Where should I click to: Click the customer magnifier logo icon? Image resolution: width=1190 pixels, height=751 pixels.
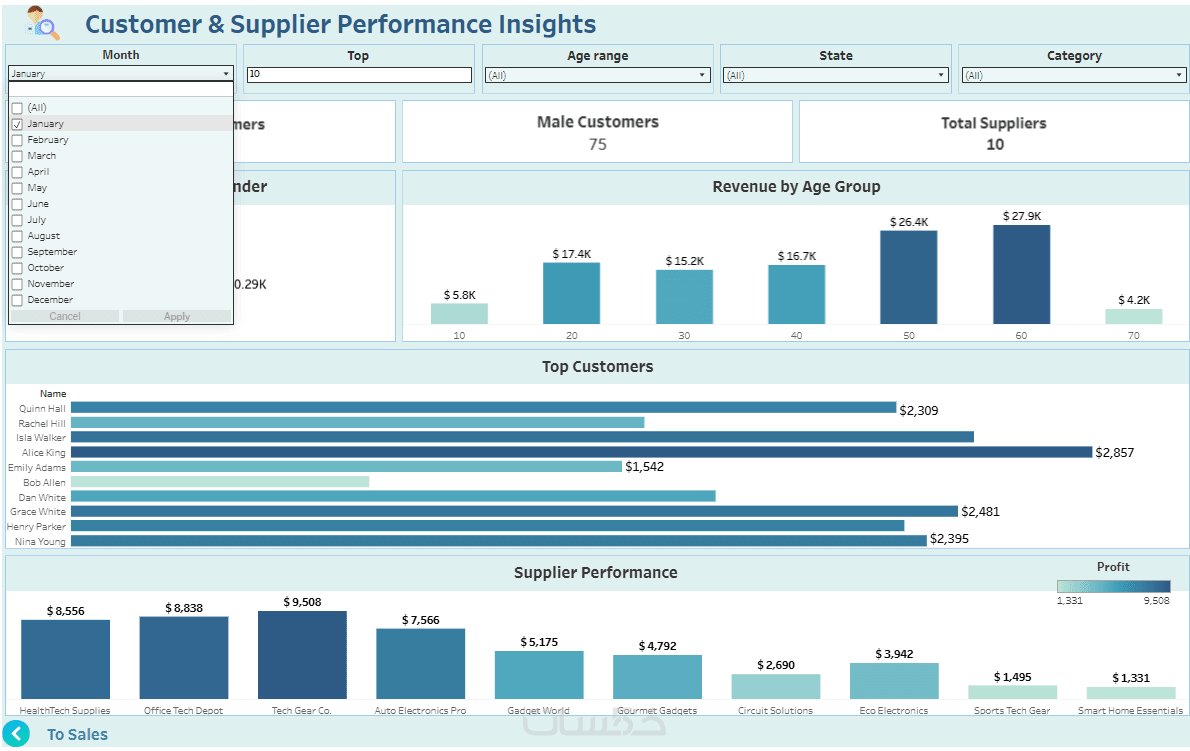[43, 22]
